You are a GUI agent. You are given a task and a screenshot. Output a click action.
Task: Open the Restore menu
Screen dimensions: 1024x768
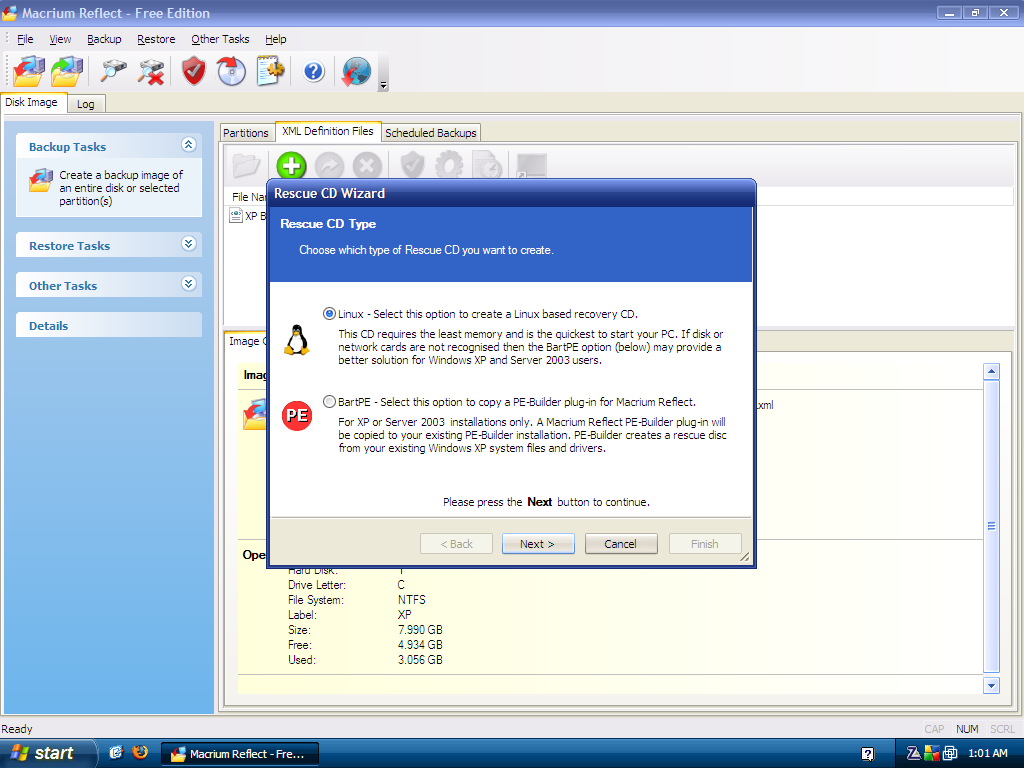pyautogui.click(x=156, y=39)
